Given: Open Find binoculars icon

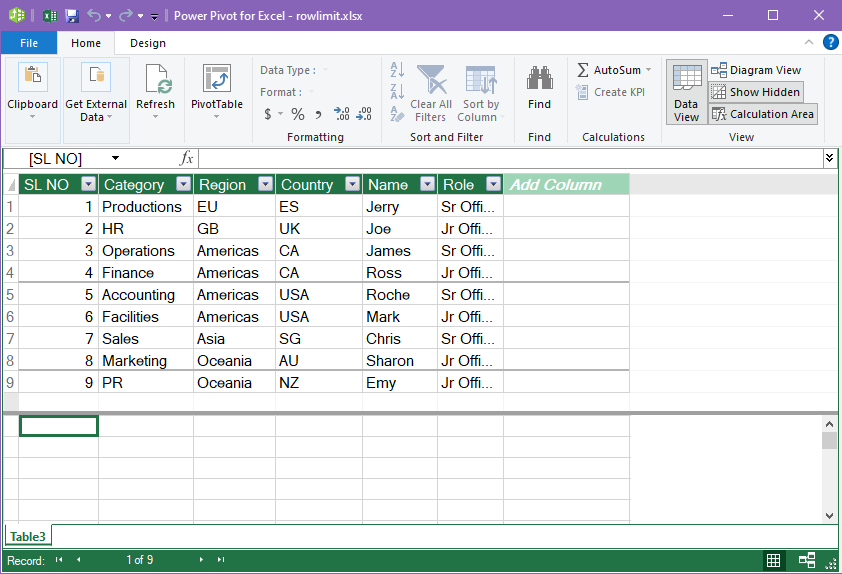Looking at the screenshot, I should [x=540, y=78].
